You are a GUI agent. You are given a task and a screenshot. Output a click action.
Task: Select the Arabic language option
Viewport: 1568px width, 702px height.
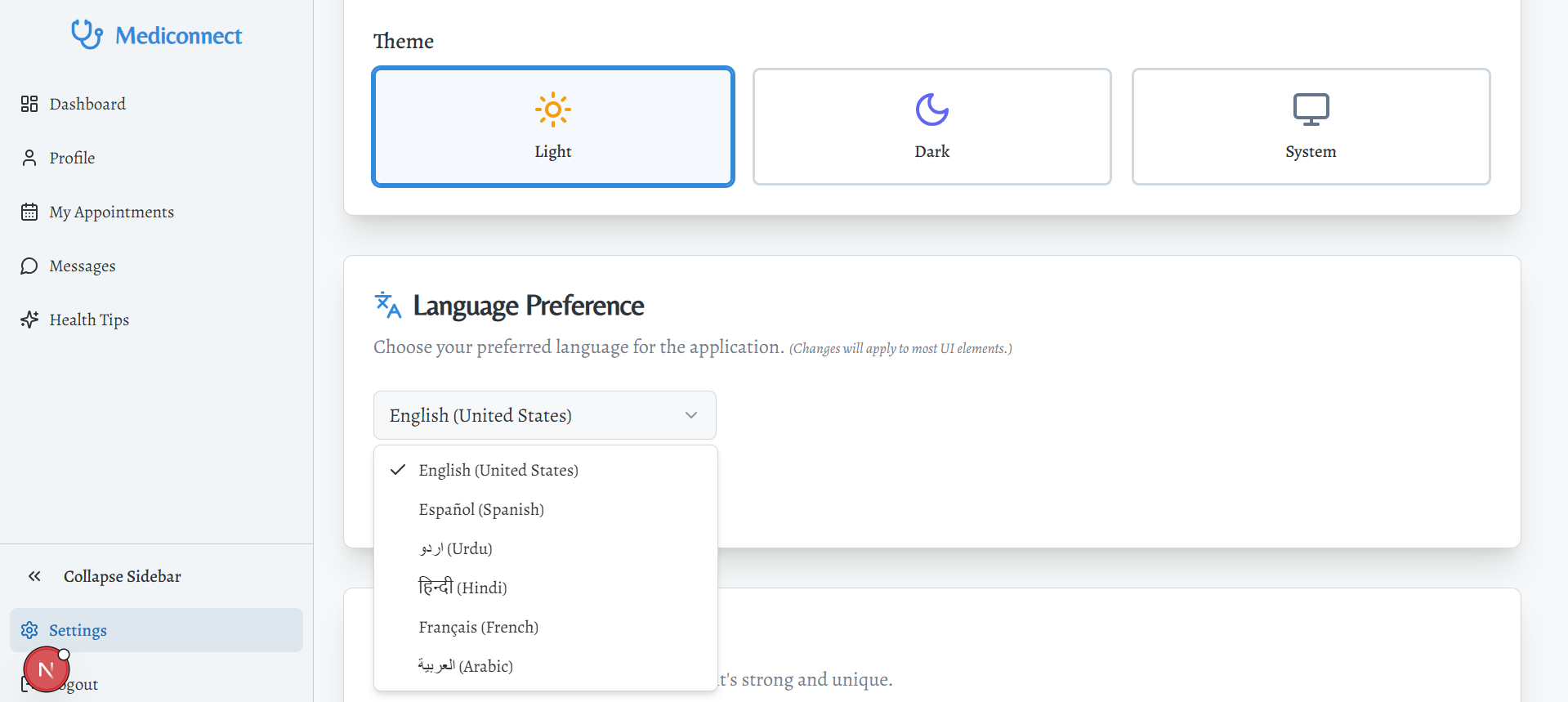click(465, 666)
